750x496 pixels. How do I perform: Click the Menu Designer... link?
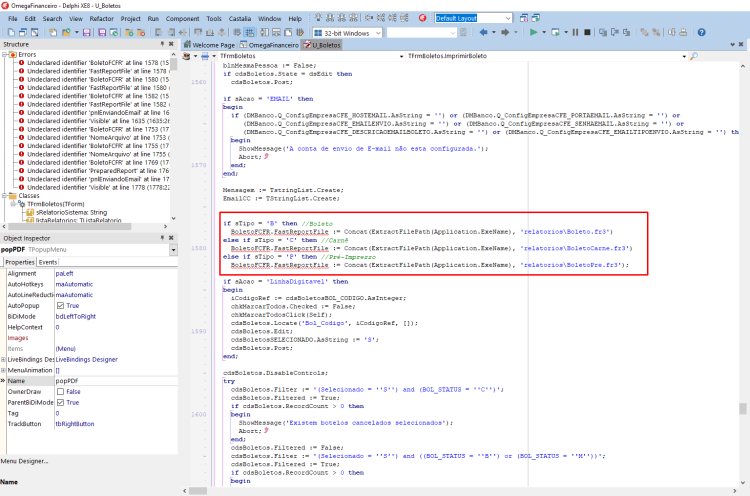click(24, 462)
